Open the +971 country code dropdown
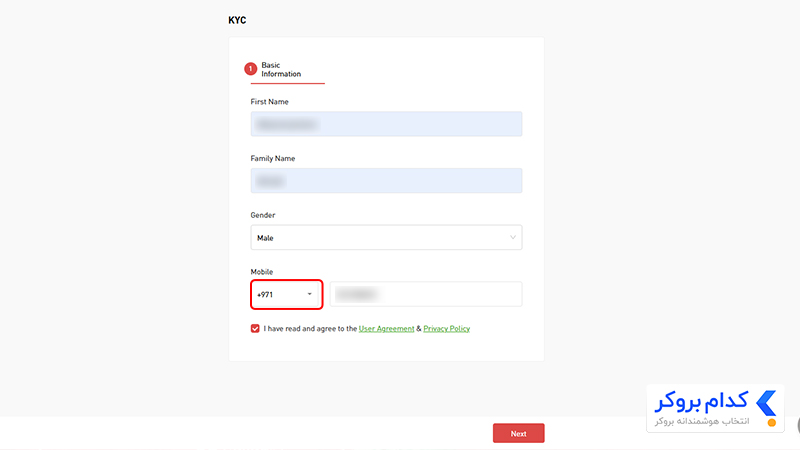800x450 pixels. [287, 294]
